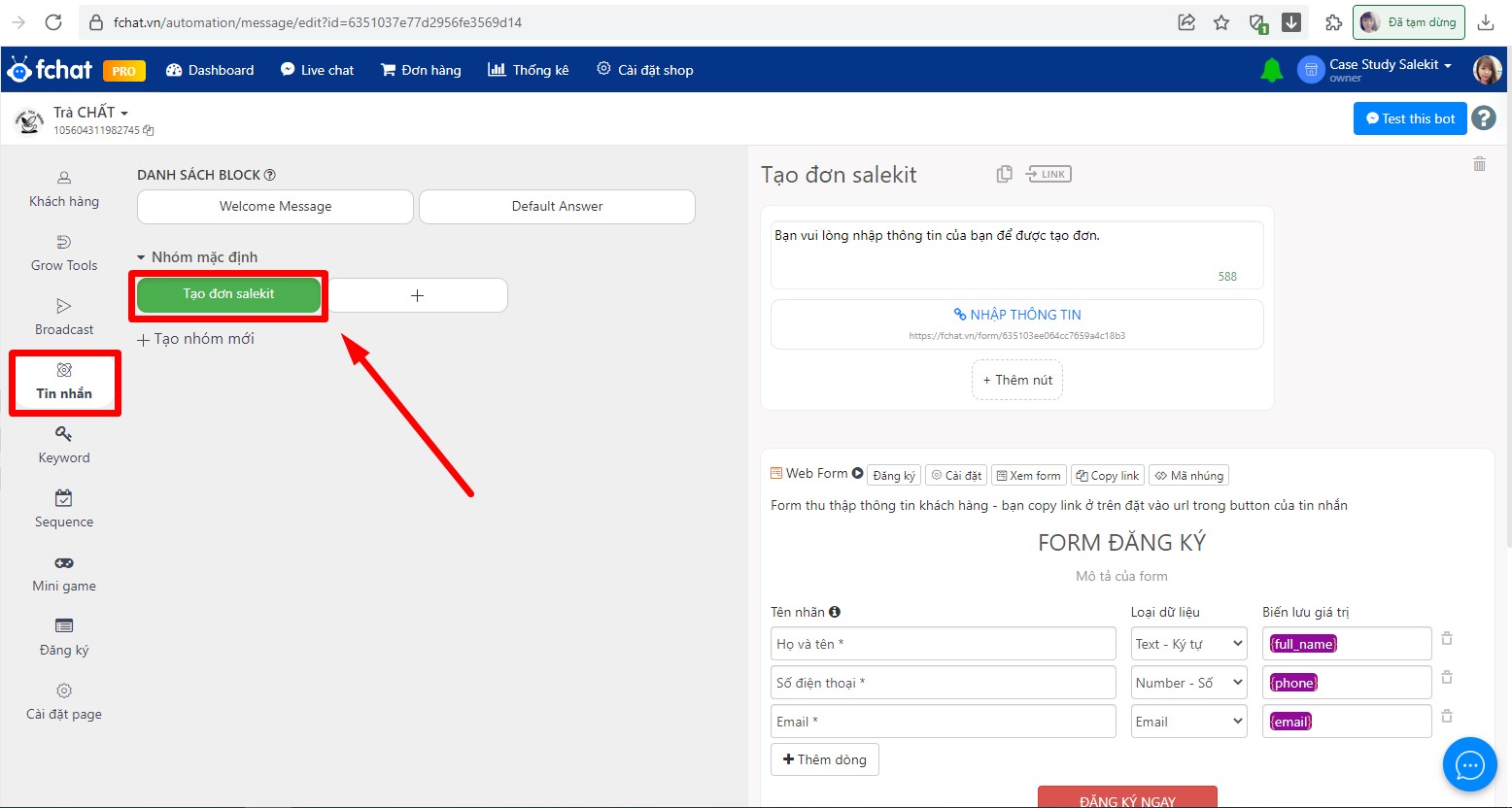This screenshot has width=1512, height=808.
Task: Select Tin nhắn in the sidebar
Action: (64, 382)
